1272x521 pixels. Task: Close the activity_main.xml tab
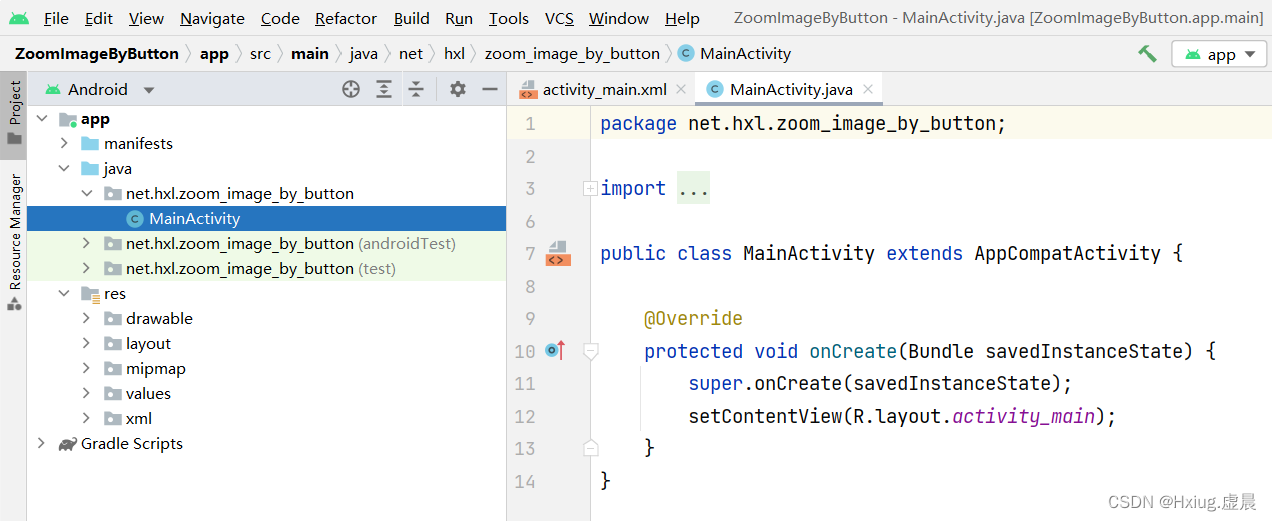click(681, 89)
